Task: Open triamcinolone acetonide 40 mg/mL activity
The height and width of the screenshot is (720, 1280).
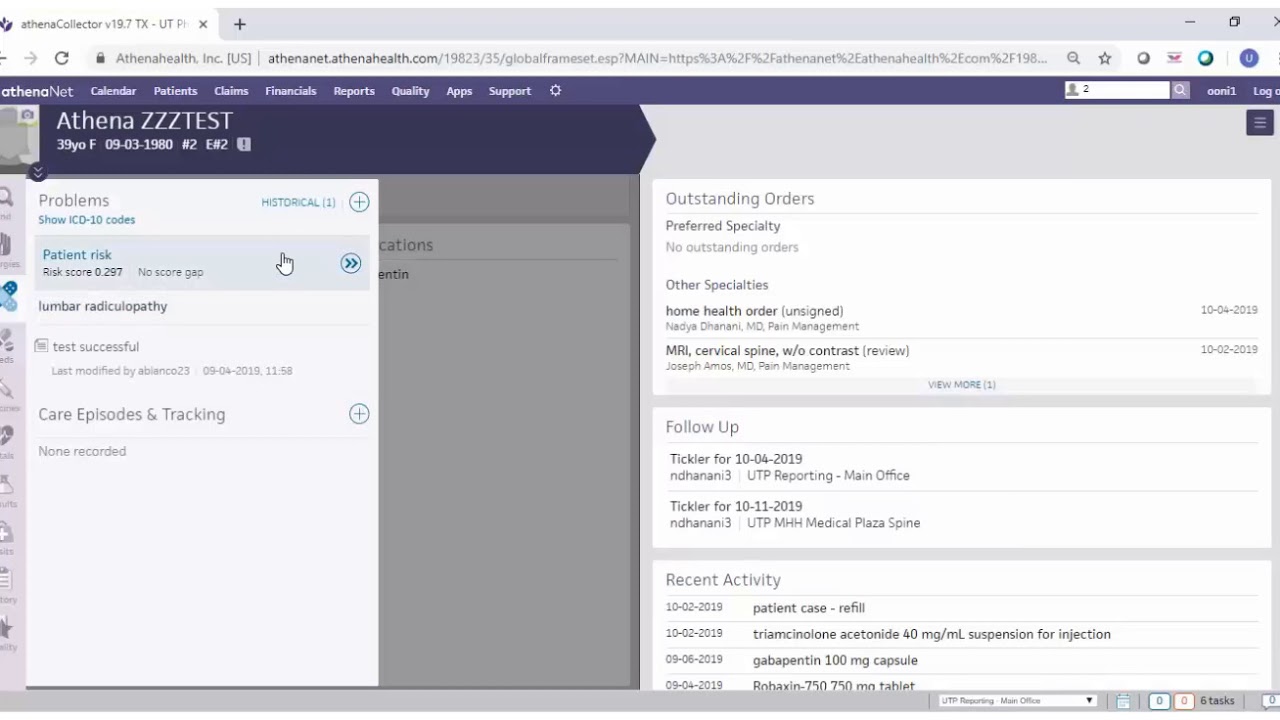Action: click(x=932, y=634)
